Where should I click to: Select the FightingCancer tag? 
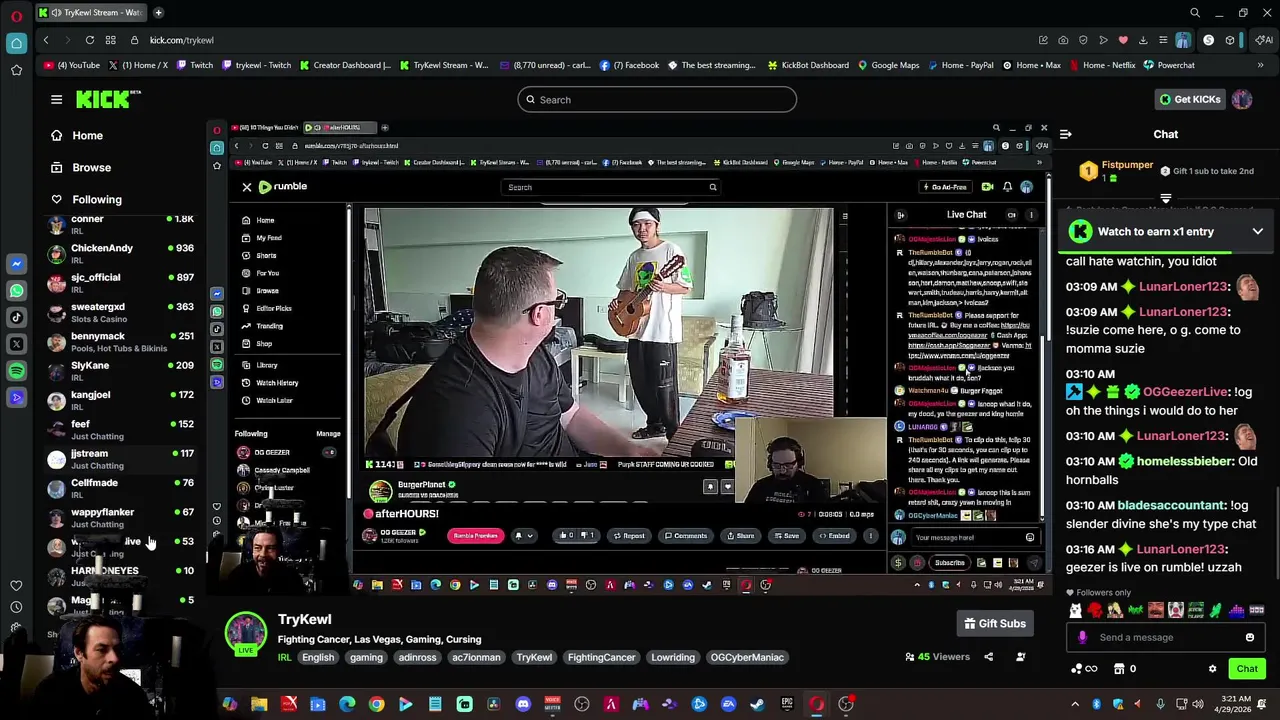[601, 657]
